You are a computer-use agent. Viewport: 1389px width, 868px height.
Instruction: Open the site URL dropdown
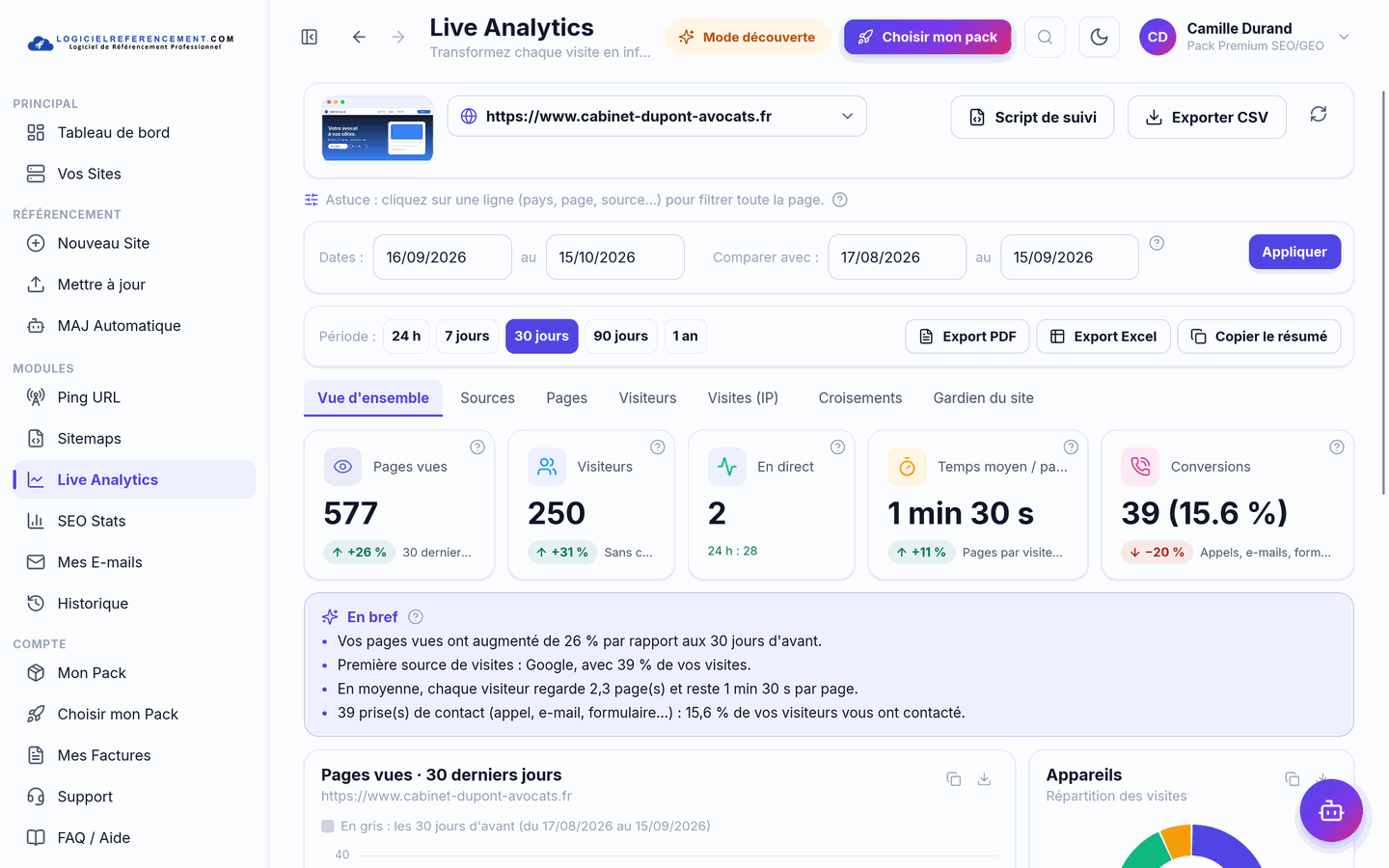pos(657,116)
